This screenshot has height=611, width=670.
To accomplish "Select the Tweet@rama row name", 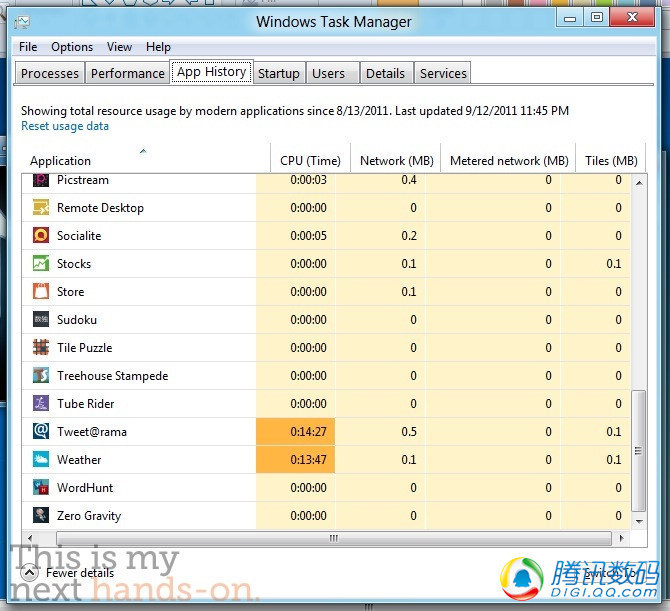I will 92,432.
